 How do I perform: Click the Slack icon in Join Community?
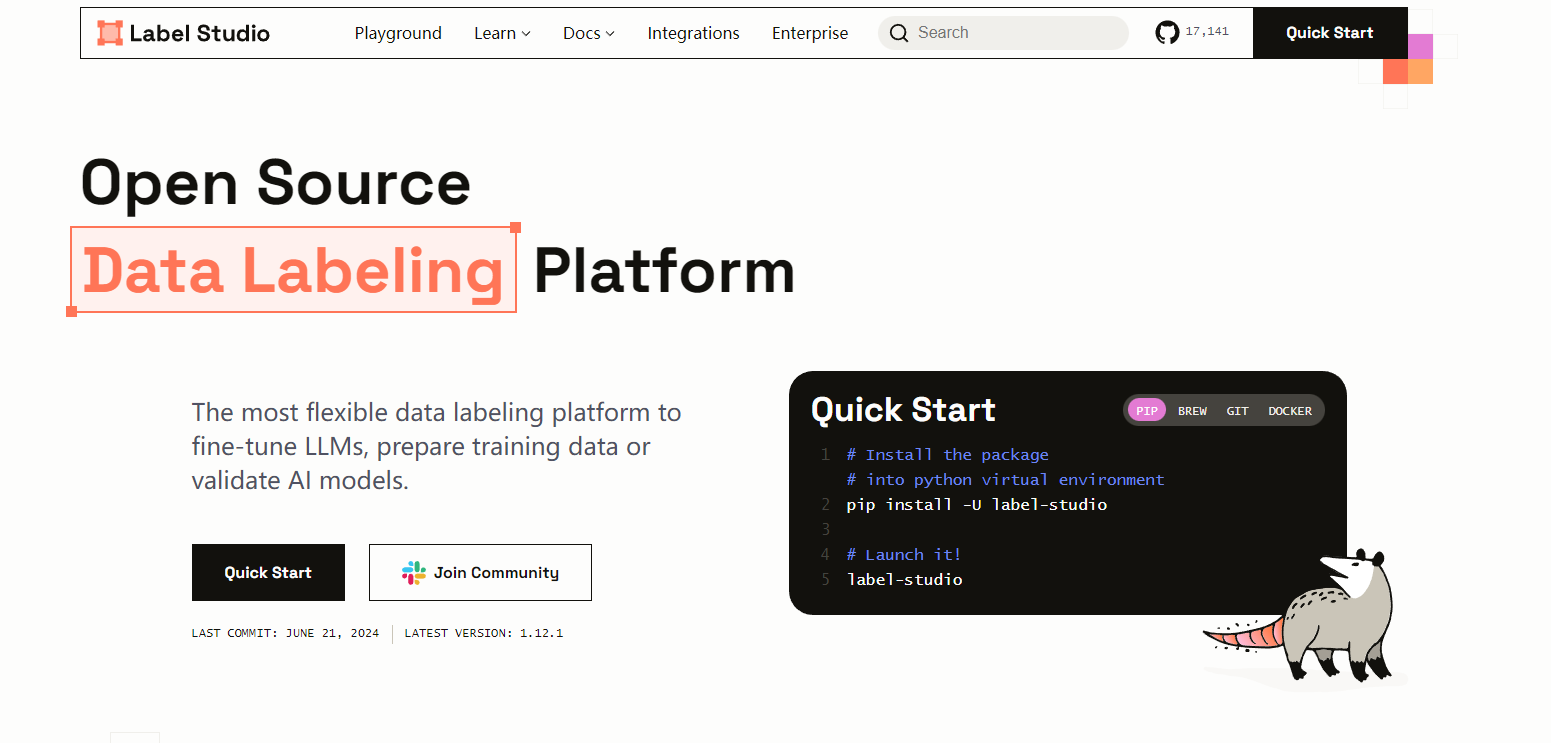click(414, 573)
